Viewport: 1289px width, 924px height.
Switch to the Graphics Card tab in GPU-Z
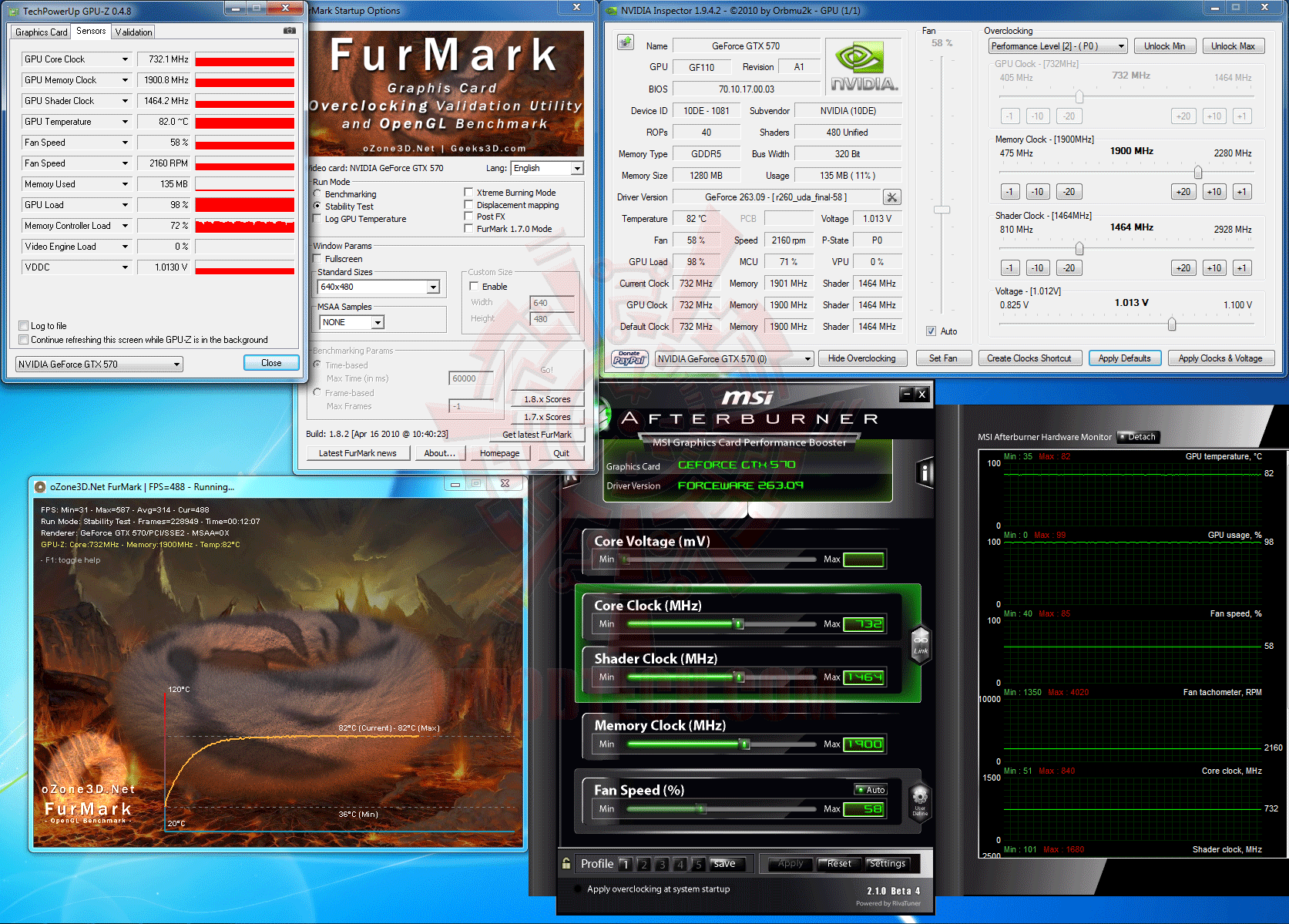[x=42, y=32]
